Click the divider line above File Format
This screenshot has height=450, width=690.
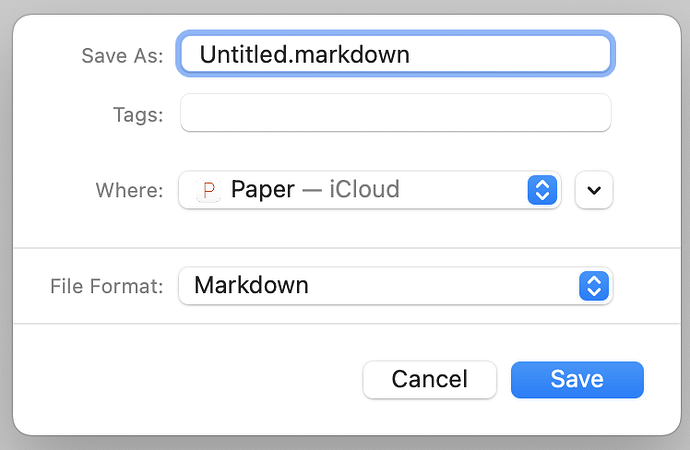coord(345,247)
